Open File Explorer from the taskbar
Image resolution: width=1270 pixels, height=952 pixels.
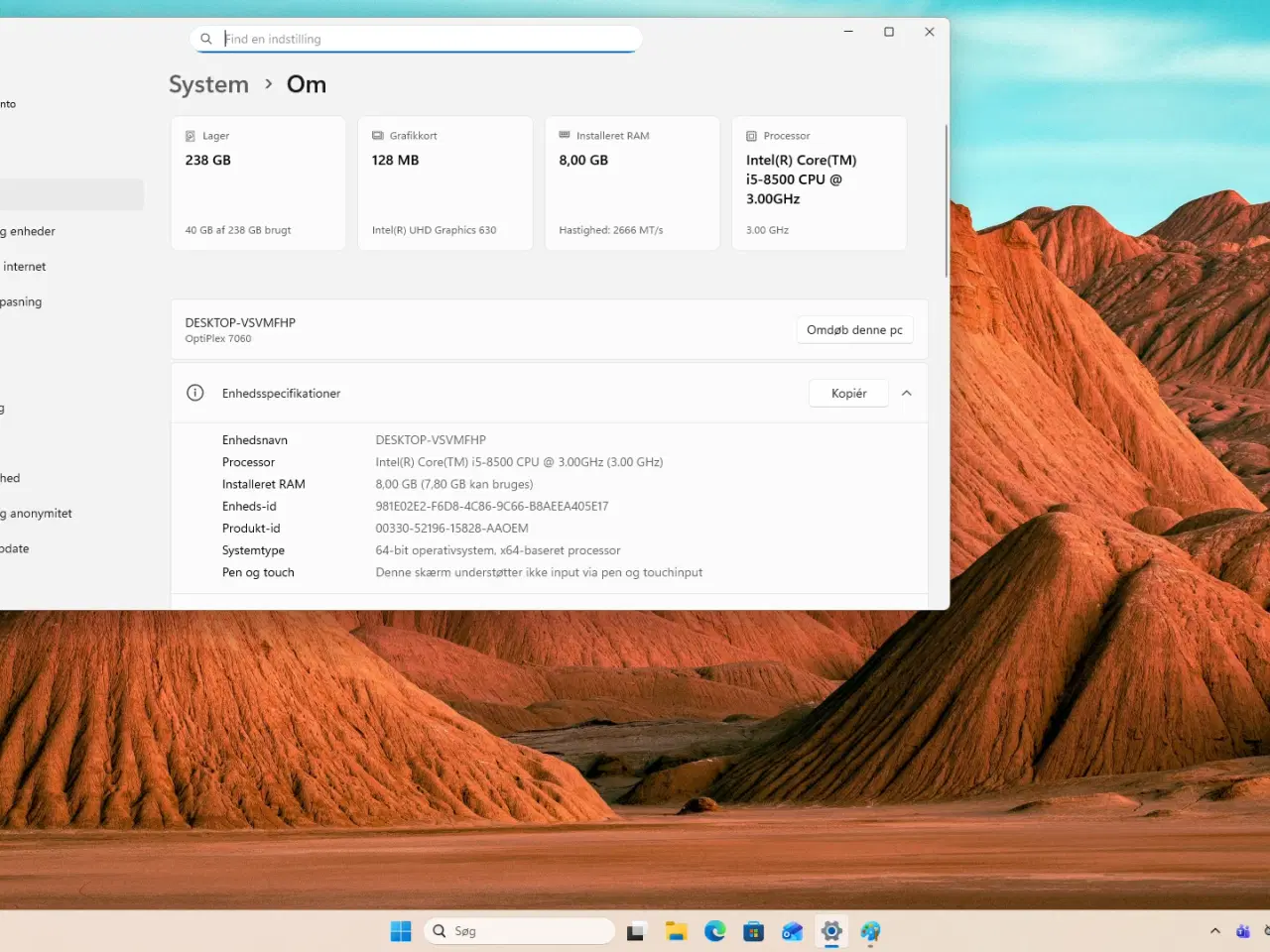[x=676, y=931]
